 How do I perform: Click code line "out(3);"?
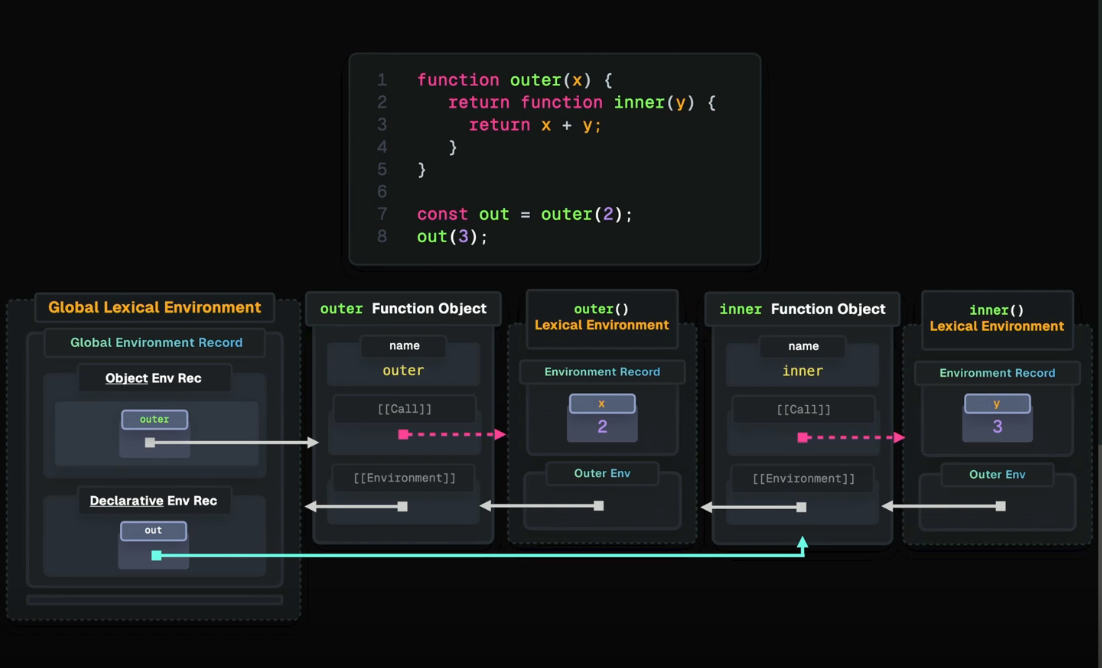click(x=452, y=237)
